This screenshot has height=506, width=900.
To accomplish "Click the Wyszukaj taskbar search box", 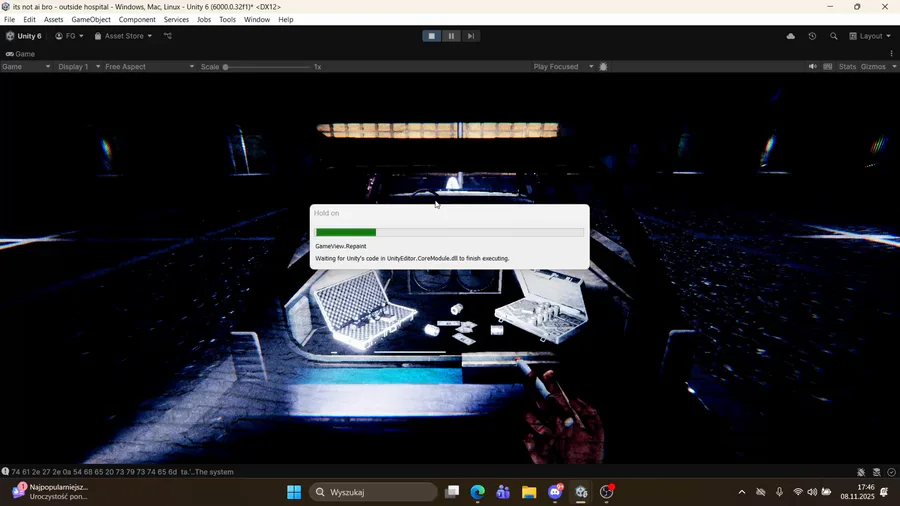I will (x=373, y=492).
